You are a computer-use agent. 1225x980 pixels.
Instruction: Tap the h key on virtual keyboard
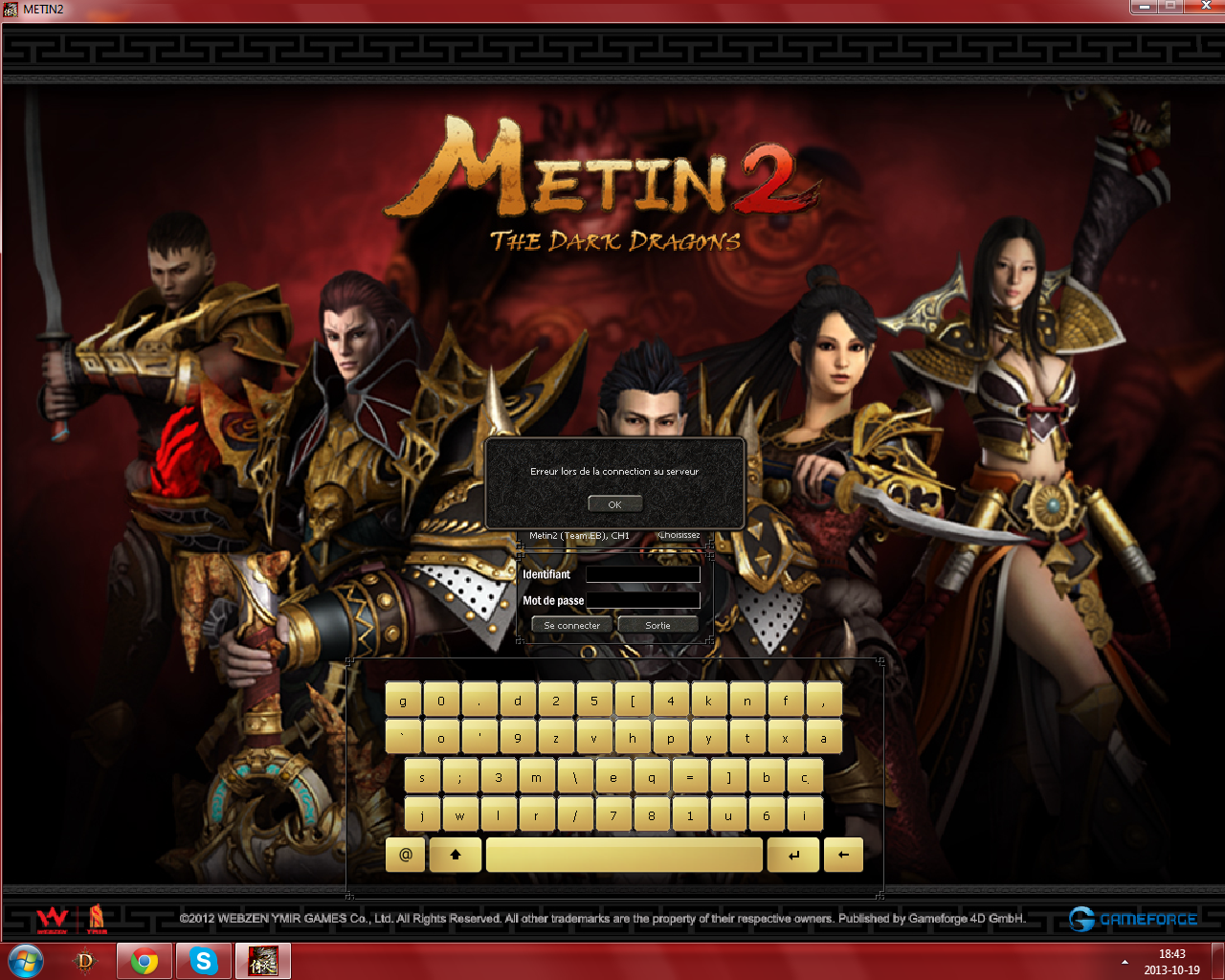coord(633,737)
